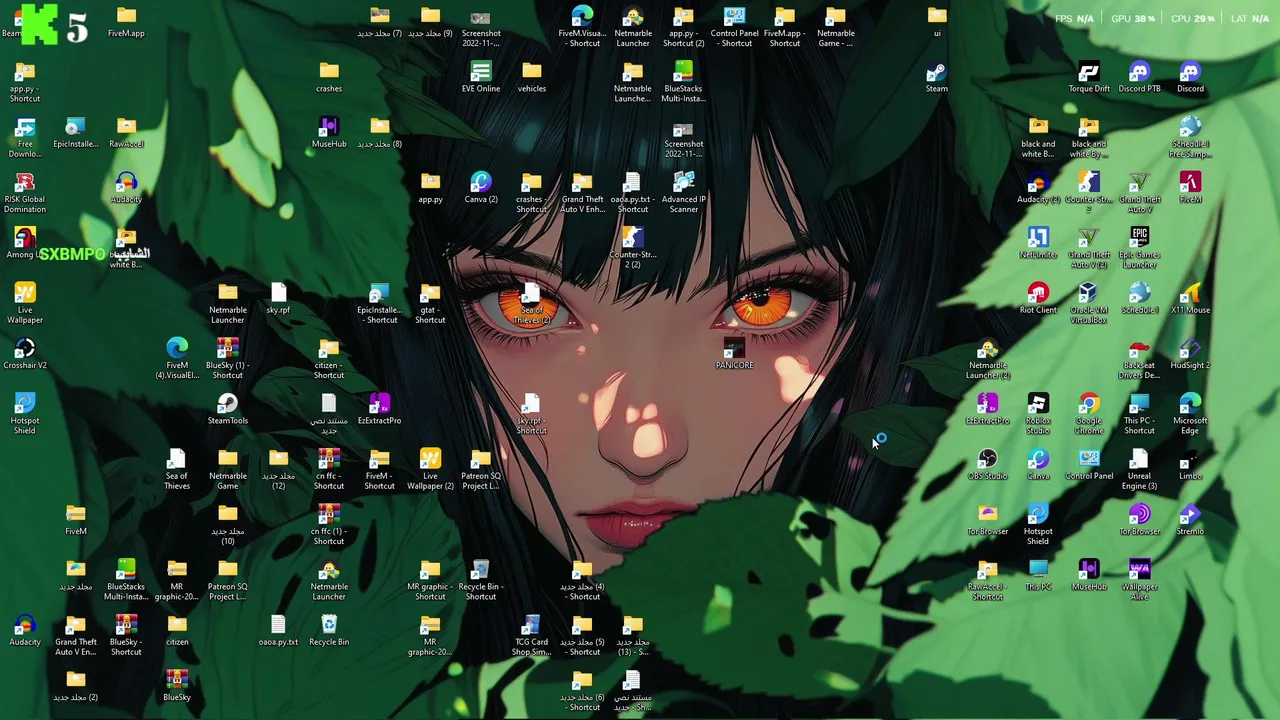Viewport: 1280px width, 720px height.
Task: Launch RISK Global Domination
Action: (25, 192)
